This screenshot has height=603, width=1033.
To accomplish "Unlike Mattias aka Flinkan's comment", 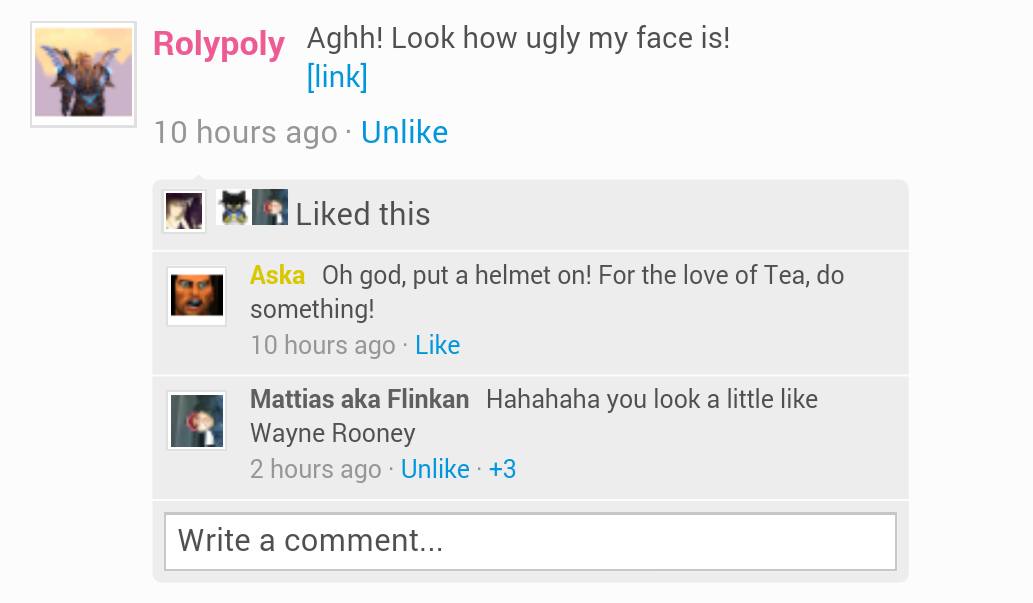I will pyautogui.click(x=435, y=470).
